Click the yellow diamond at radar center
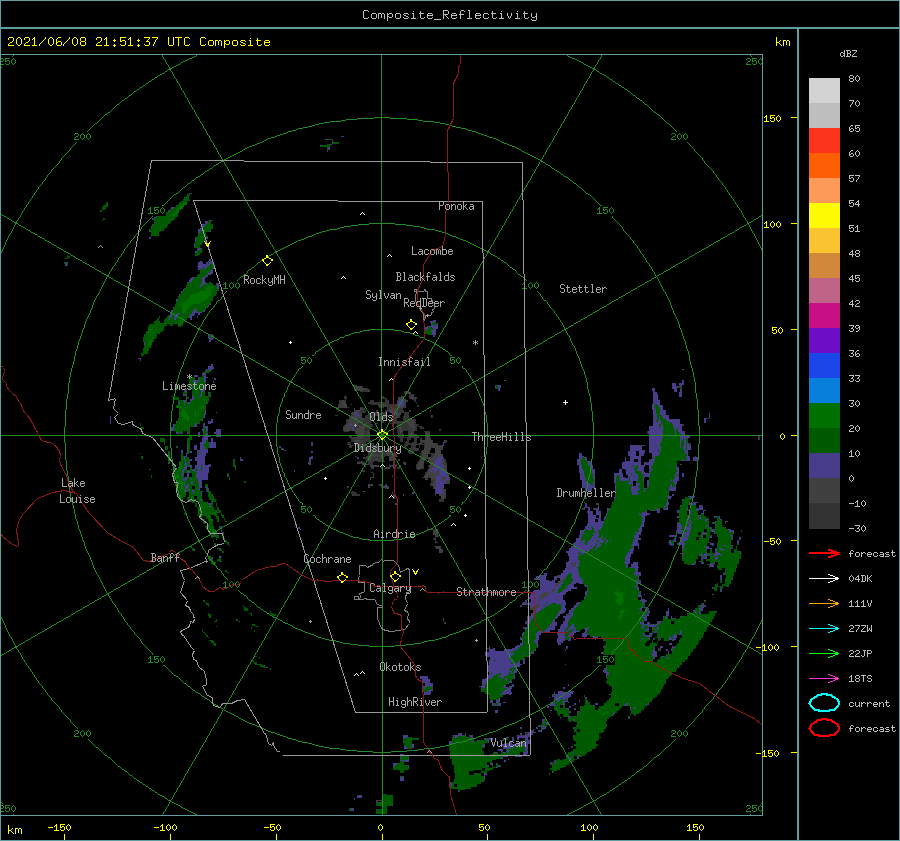Viewport: 900px width, 841px height. [382, 435]
